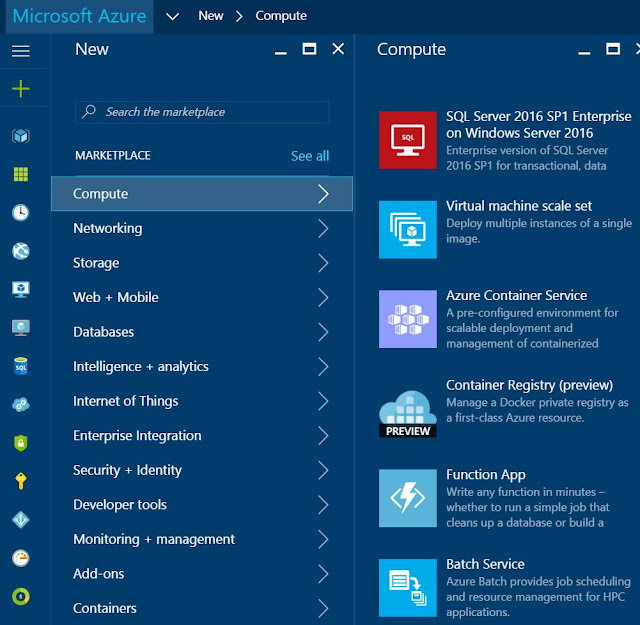Expand the Compute category chevron
The height and width of the screenshot is (625, 640).
(x=323, y=194)
